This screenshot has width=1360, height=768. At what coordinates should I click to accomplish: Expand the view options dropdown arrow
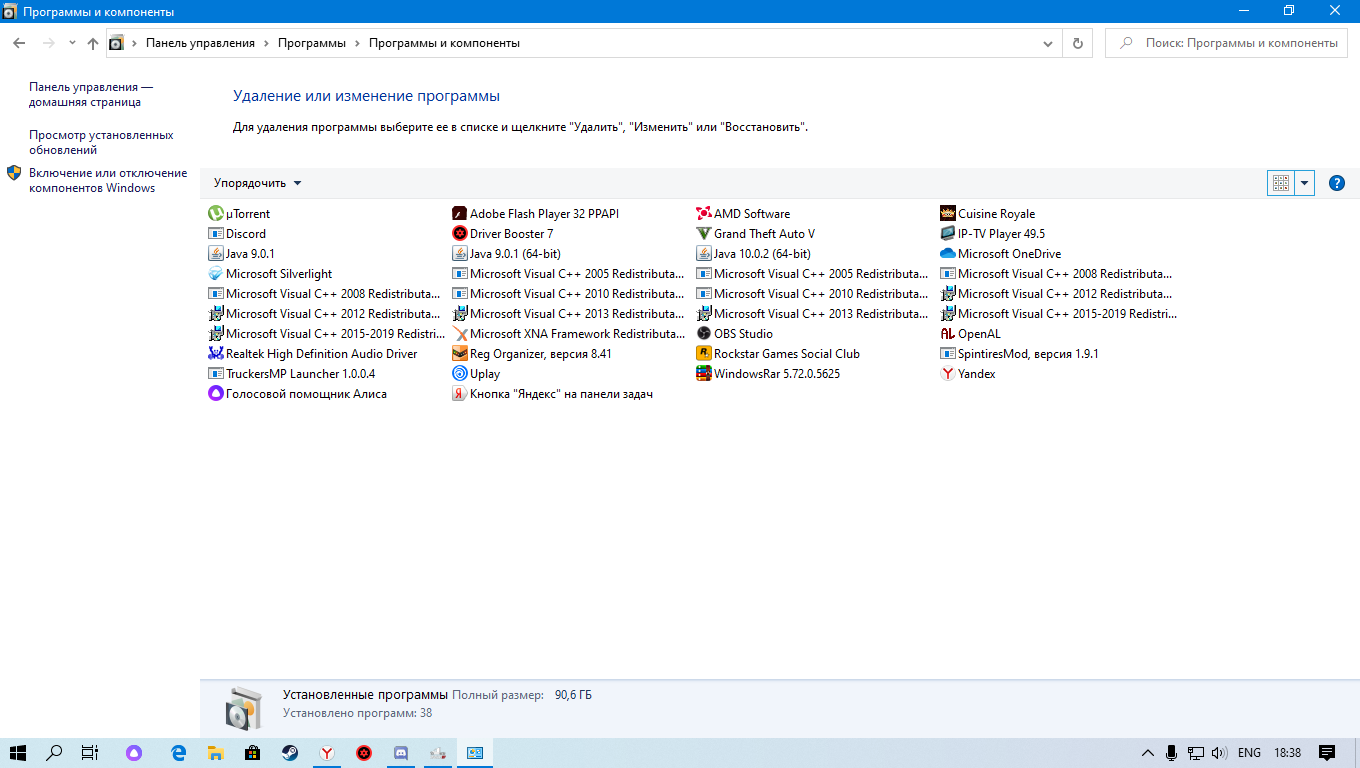(1304, 183)
